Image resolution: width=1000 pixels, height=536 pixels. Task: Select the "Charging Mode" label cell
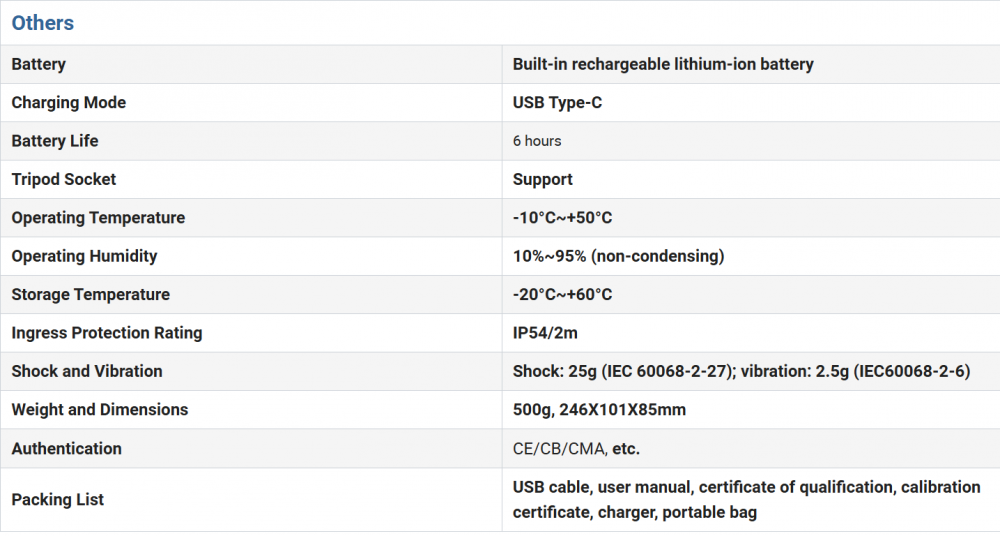69,103
